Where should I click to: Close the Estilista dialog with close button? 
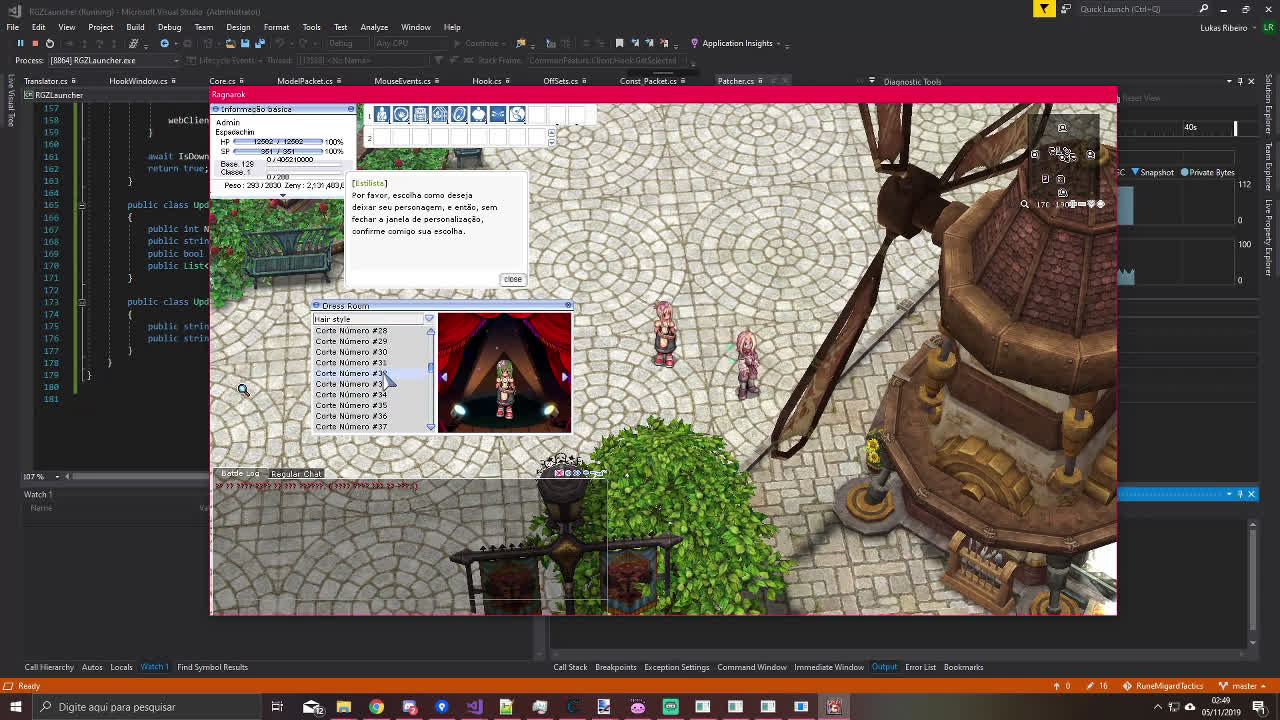[512, 279]
